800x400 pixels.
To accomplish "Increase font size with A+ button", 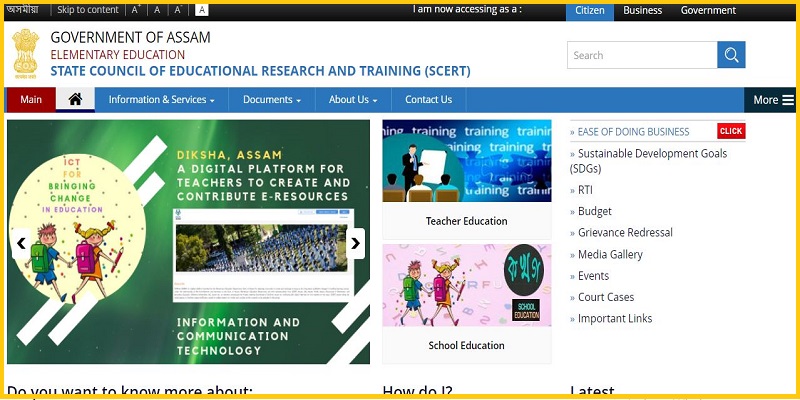I will point(136,10).
